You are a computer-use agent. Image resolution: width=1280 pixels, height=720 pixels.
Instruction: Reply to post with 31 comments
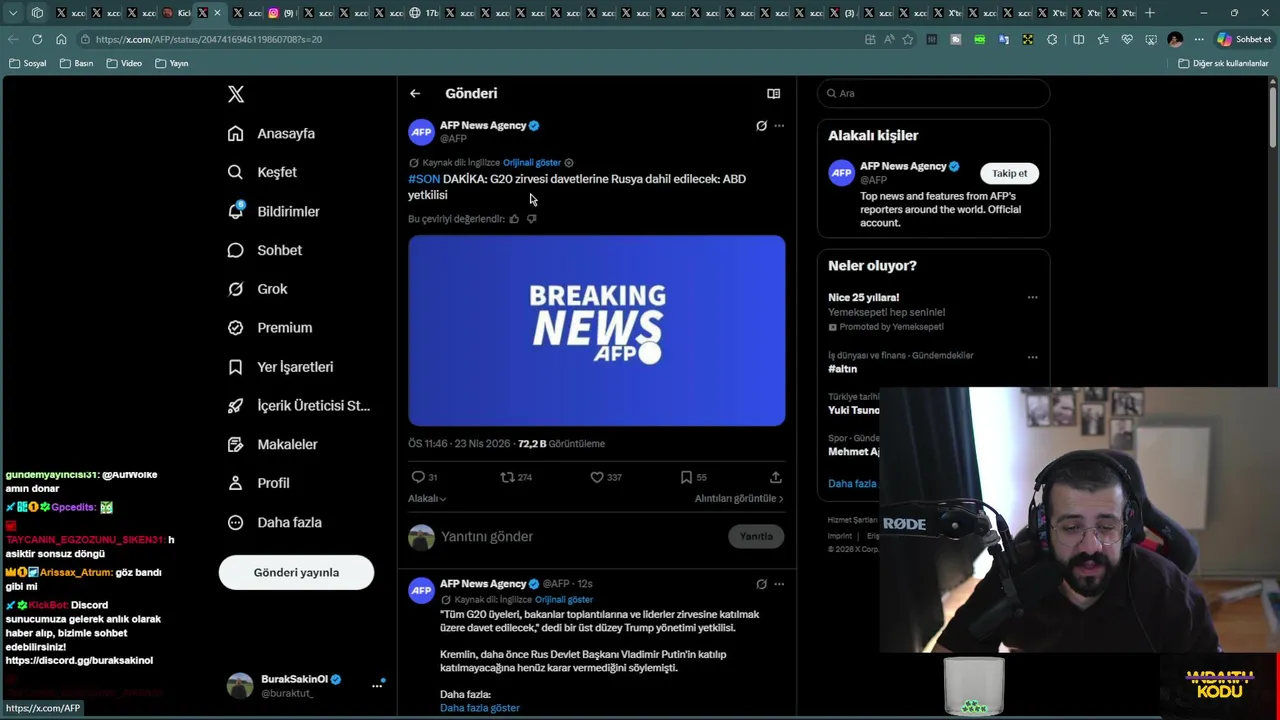click(x=425, y=477)
